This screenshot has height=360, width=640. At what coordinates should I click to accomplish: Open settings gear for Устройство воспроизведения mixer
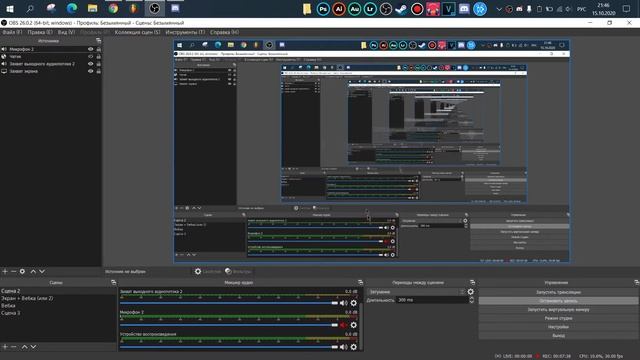(x=353, y=347)
